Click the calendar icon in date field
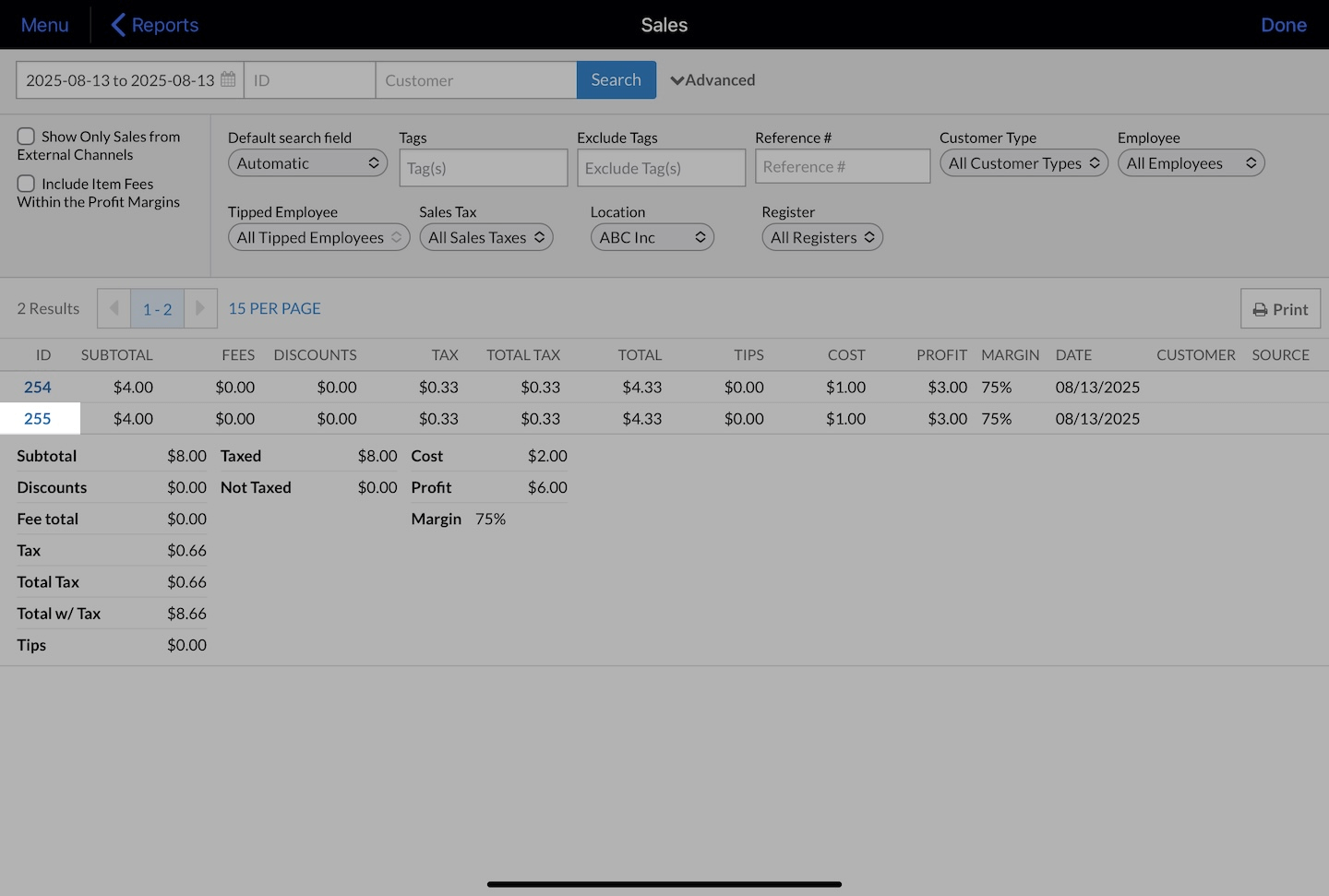The image size is (1329, 896). pyautogui.click(x=228, y=79)
